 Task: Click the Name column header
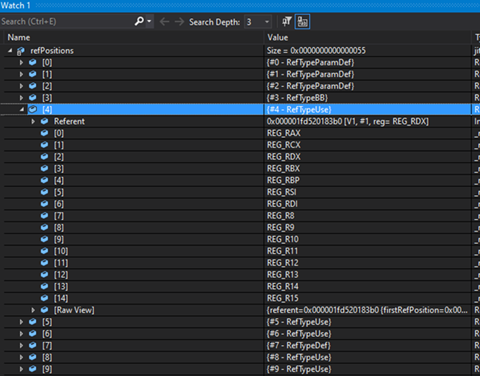click(19, 38)
